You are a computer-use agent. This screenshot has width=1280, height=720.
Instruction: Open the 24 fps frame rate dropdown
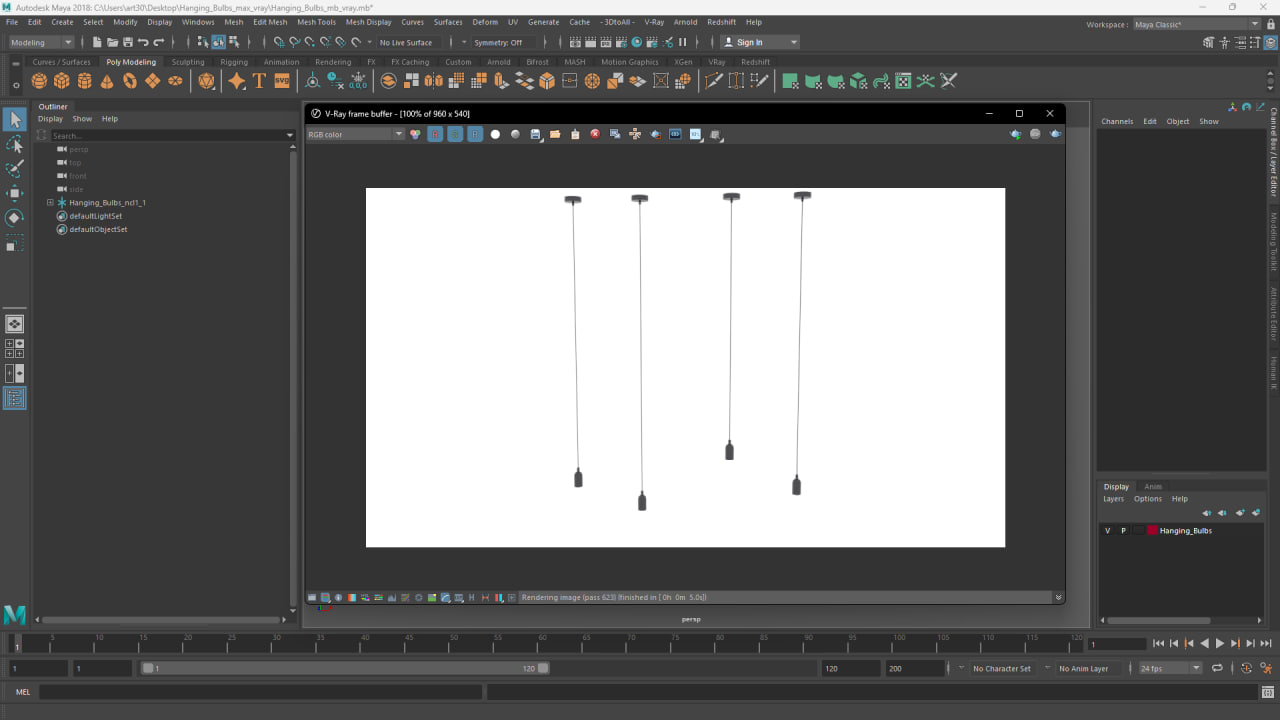click(x=1170, y=668)
